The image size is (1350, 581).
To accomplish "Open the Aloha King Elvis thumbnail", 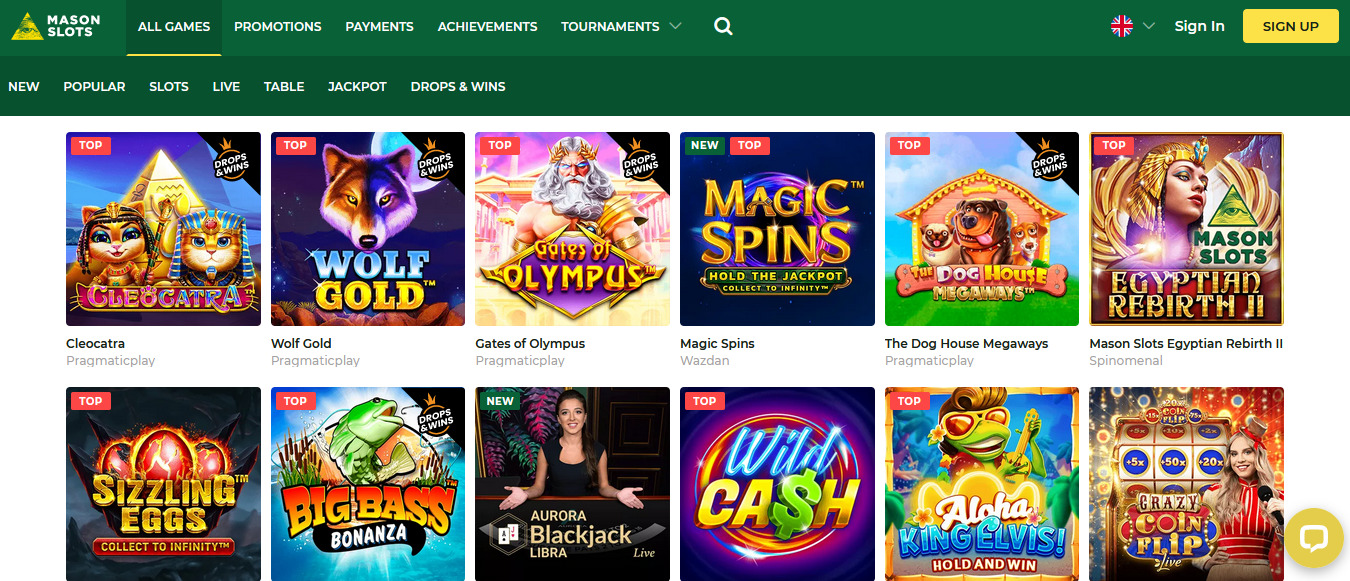I will pos(982,484).
